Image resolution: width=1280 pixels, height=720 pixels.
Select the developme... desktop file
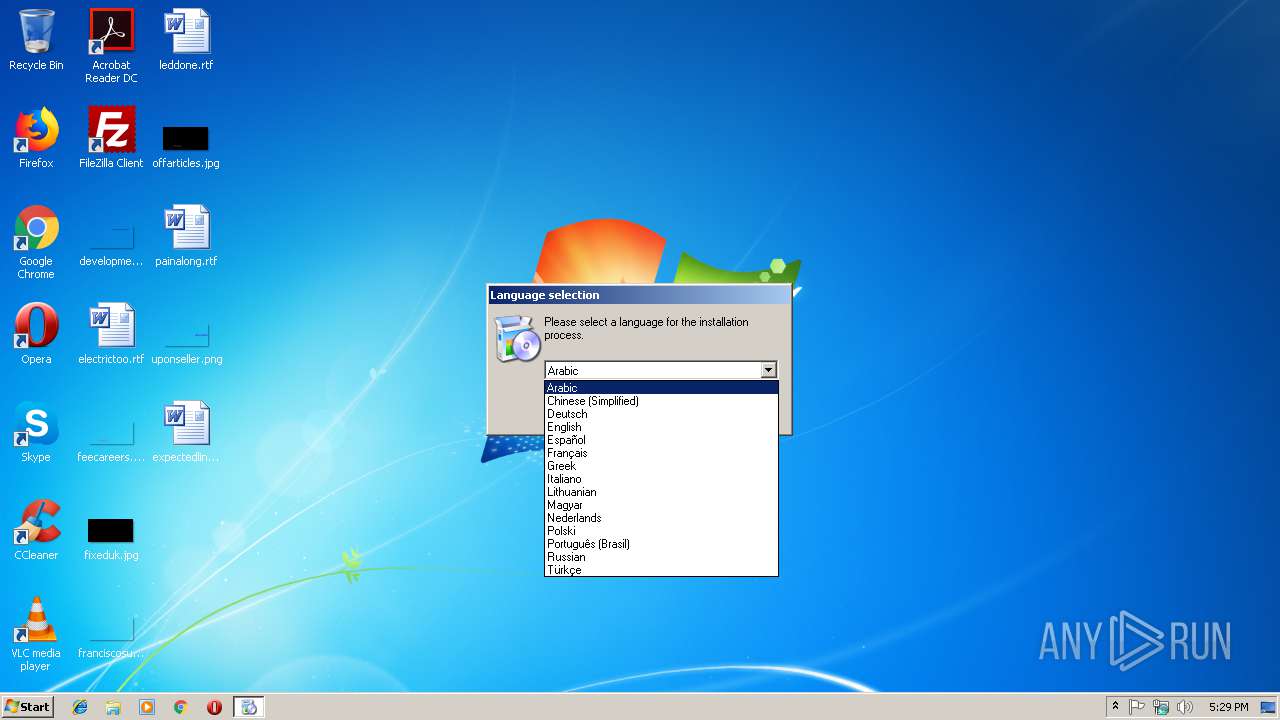click(111, 243)
